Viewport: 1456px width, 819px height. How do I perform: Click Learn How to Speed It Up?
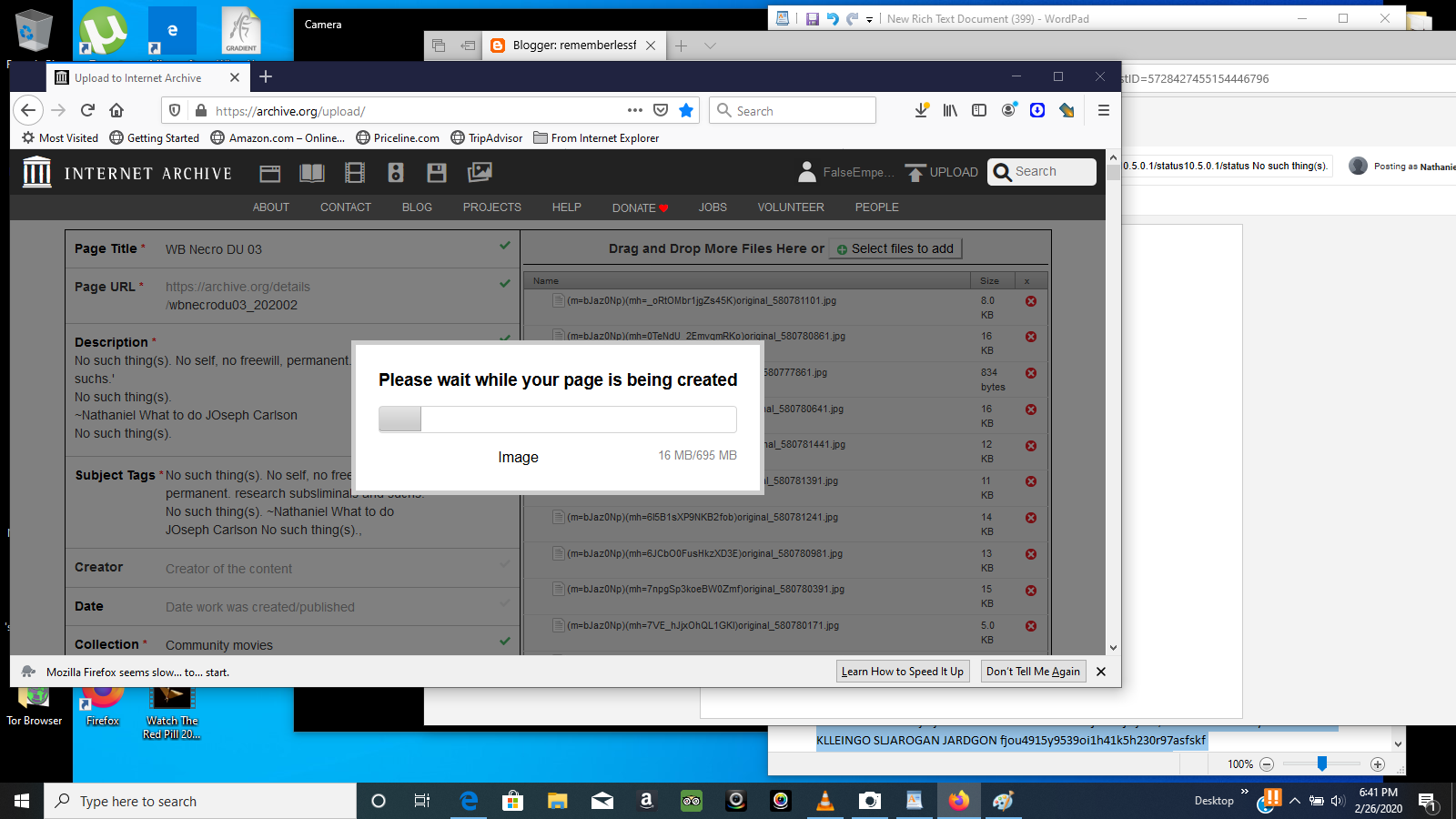tap(903, 672)
